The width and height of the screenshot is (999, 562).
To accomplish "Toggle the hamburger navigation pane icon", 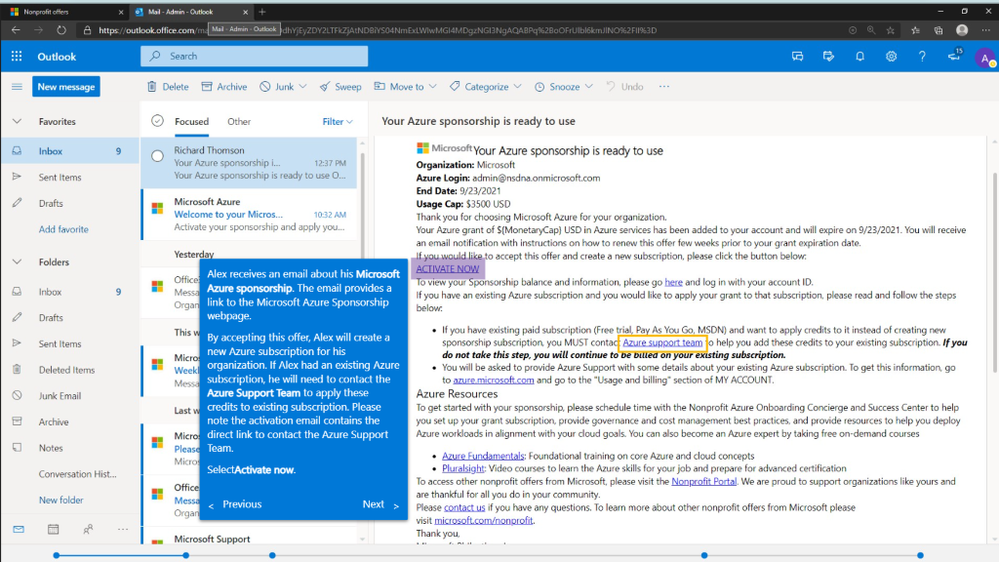I will tap(17, 87).
